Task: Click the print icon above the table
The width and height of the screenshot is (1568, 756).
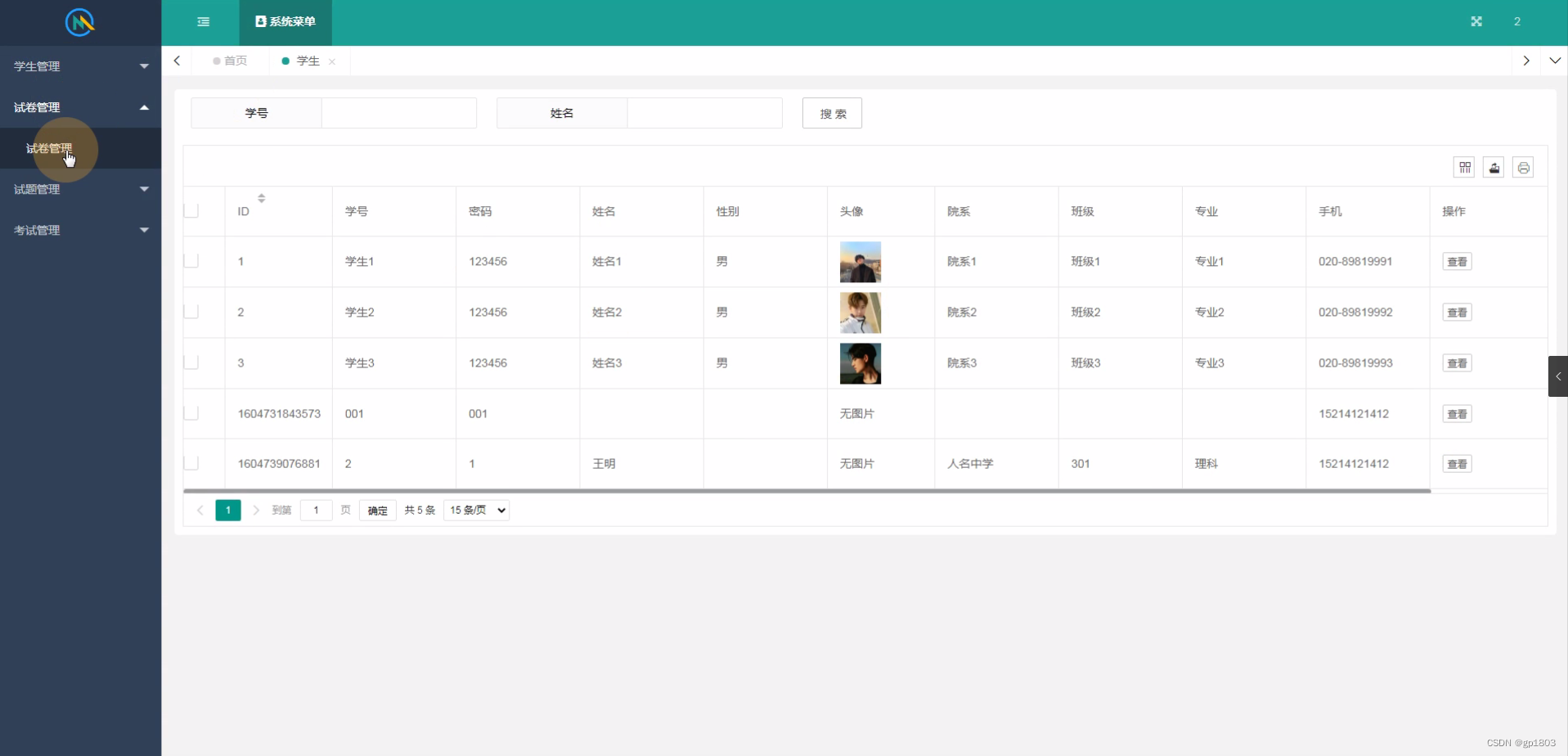Action: pos(1523,167)
